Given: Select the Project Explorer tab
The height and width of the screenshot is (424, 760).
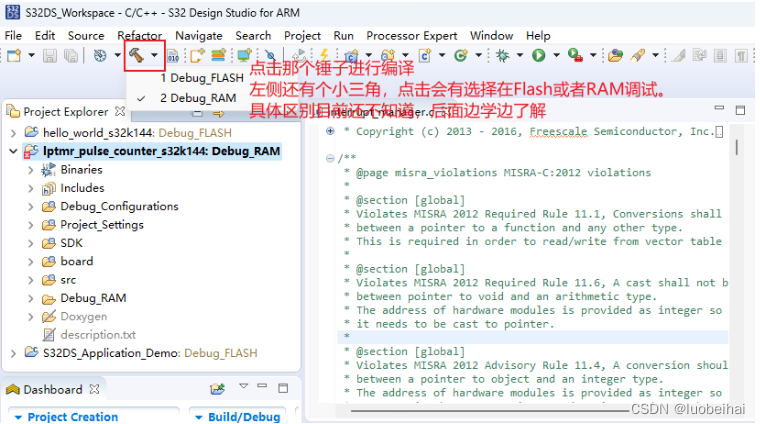Looking at the screenshot, I should pyautogui.click(x=65, y=112).
